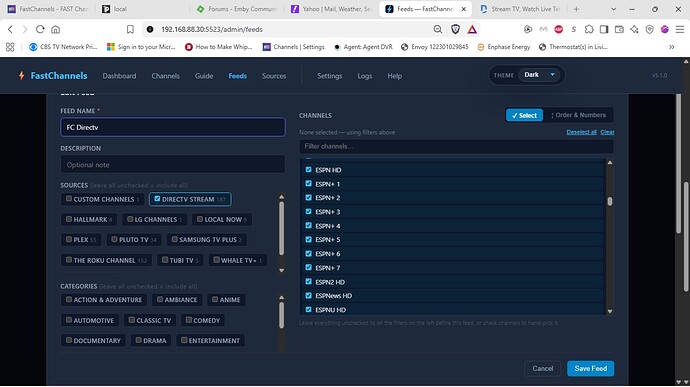
Task: Open Envoy 122301029845 bookmark
Action: 435,47
